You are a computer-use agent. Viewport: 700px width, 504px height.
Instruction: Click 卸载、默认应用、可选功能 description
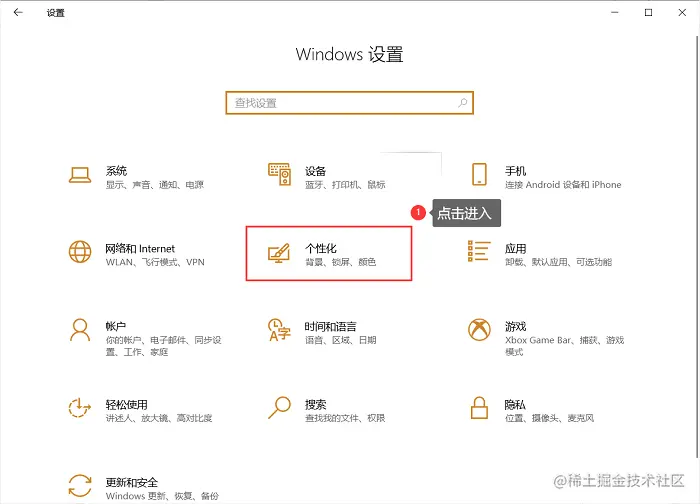pos(558,262)
